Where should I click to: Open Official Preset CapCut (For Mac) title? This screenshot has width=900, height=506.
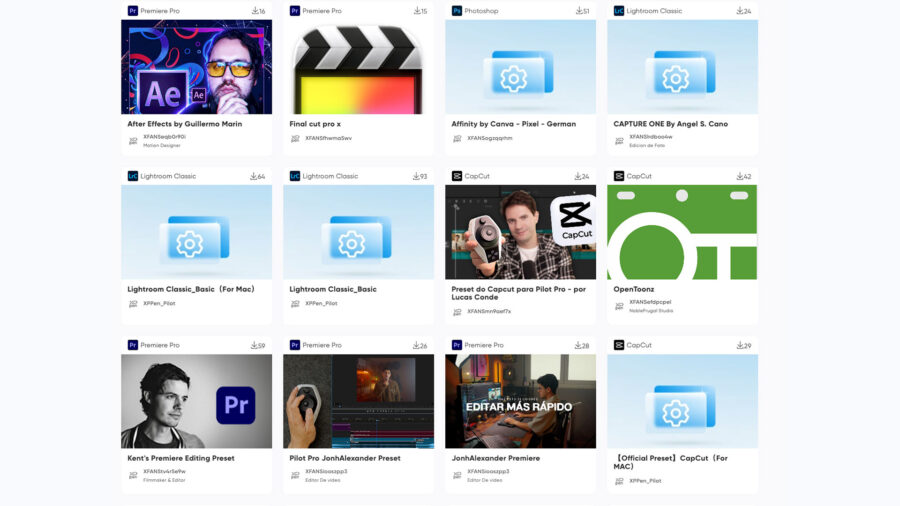(x=670, y=462)
